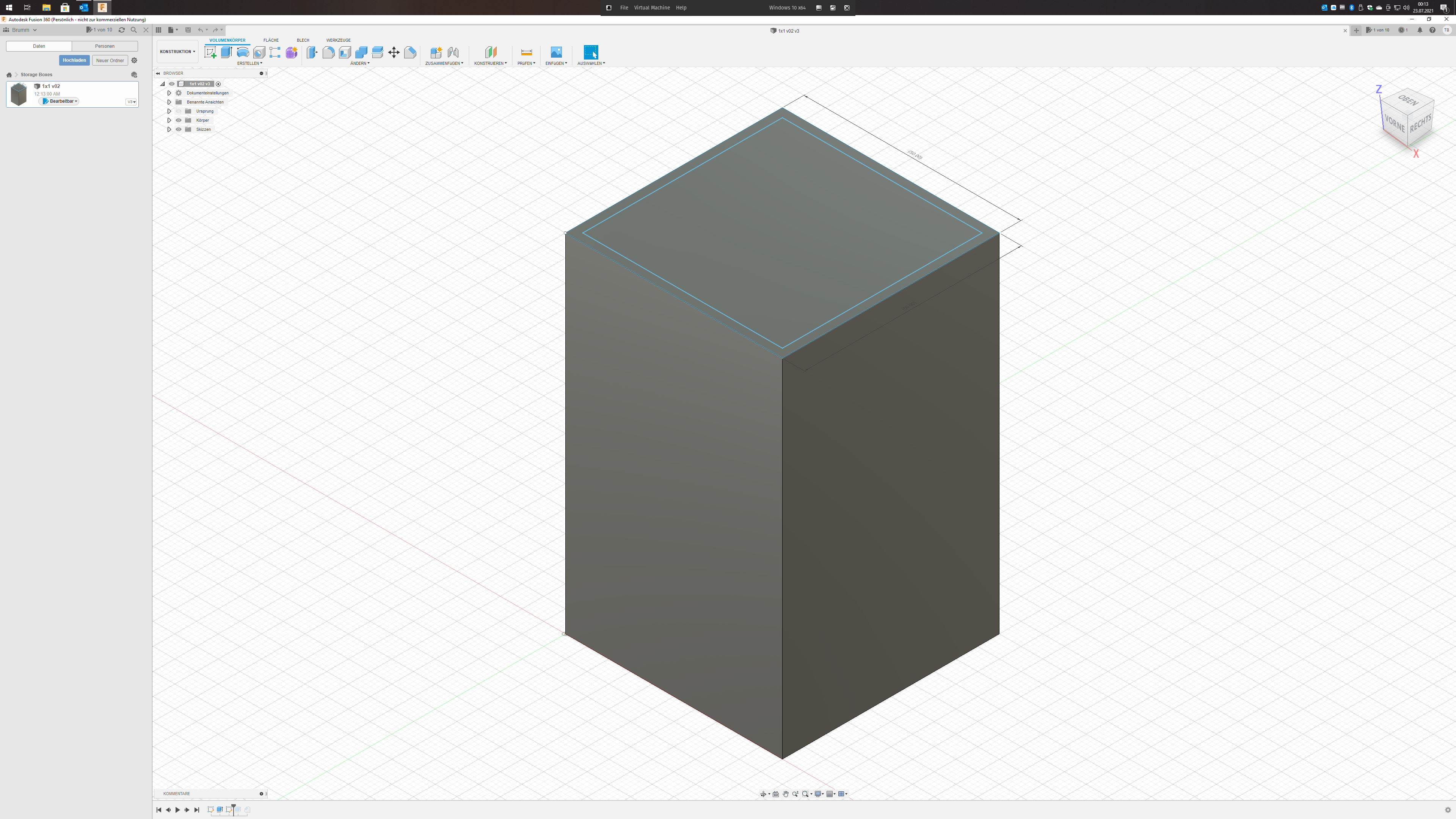Viewport: 1456px width, 819px height.
Task: Activate the Fillet tool
Action: (x=328, y=53)
